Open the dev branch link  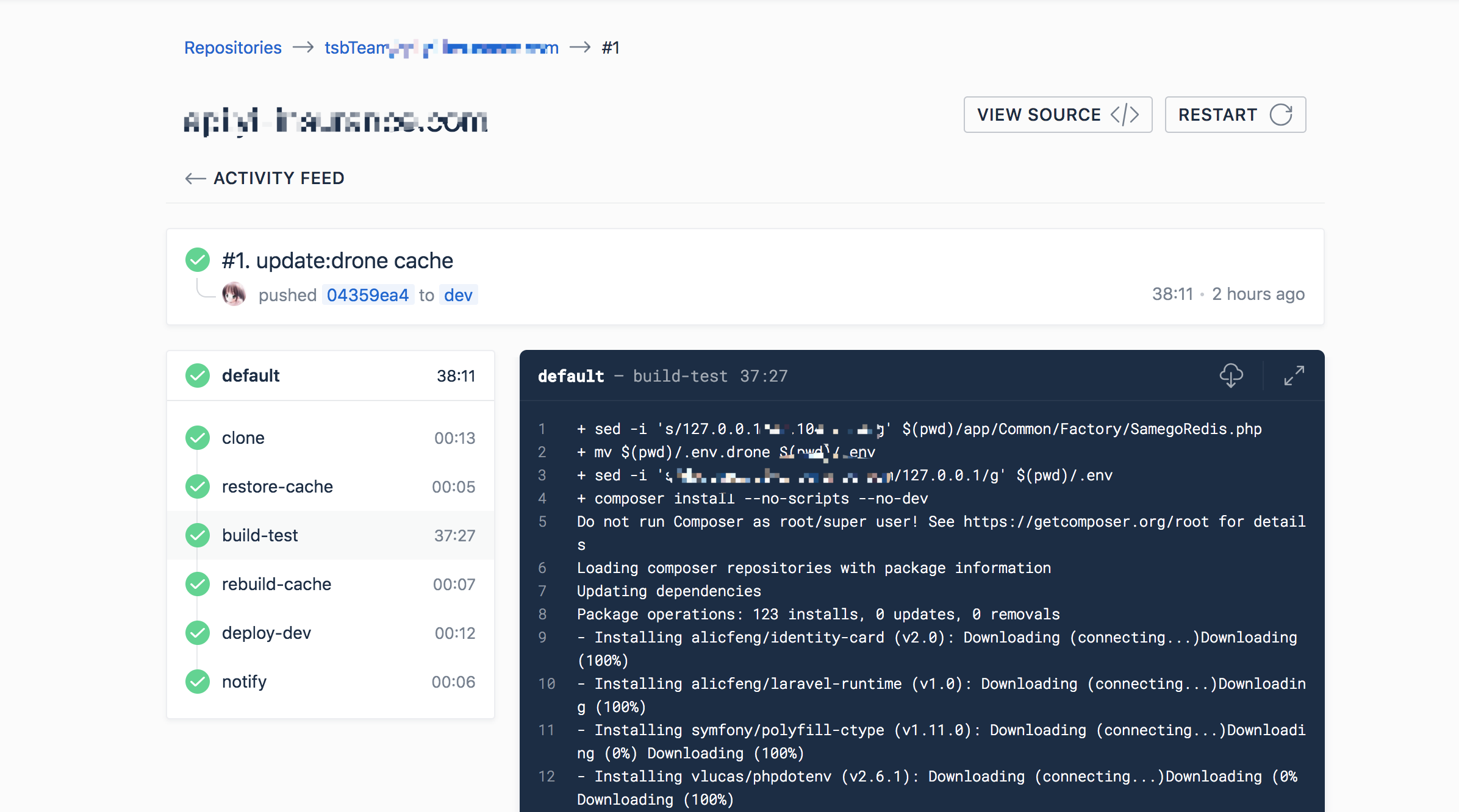pos(458,295)
